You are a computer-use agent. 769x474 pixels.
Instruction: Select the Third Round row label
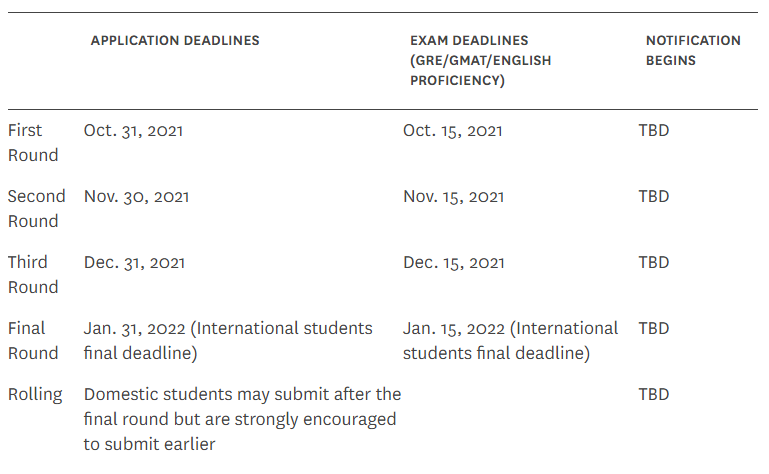click(33, 274)
